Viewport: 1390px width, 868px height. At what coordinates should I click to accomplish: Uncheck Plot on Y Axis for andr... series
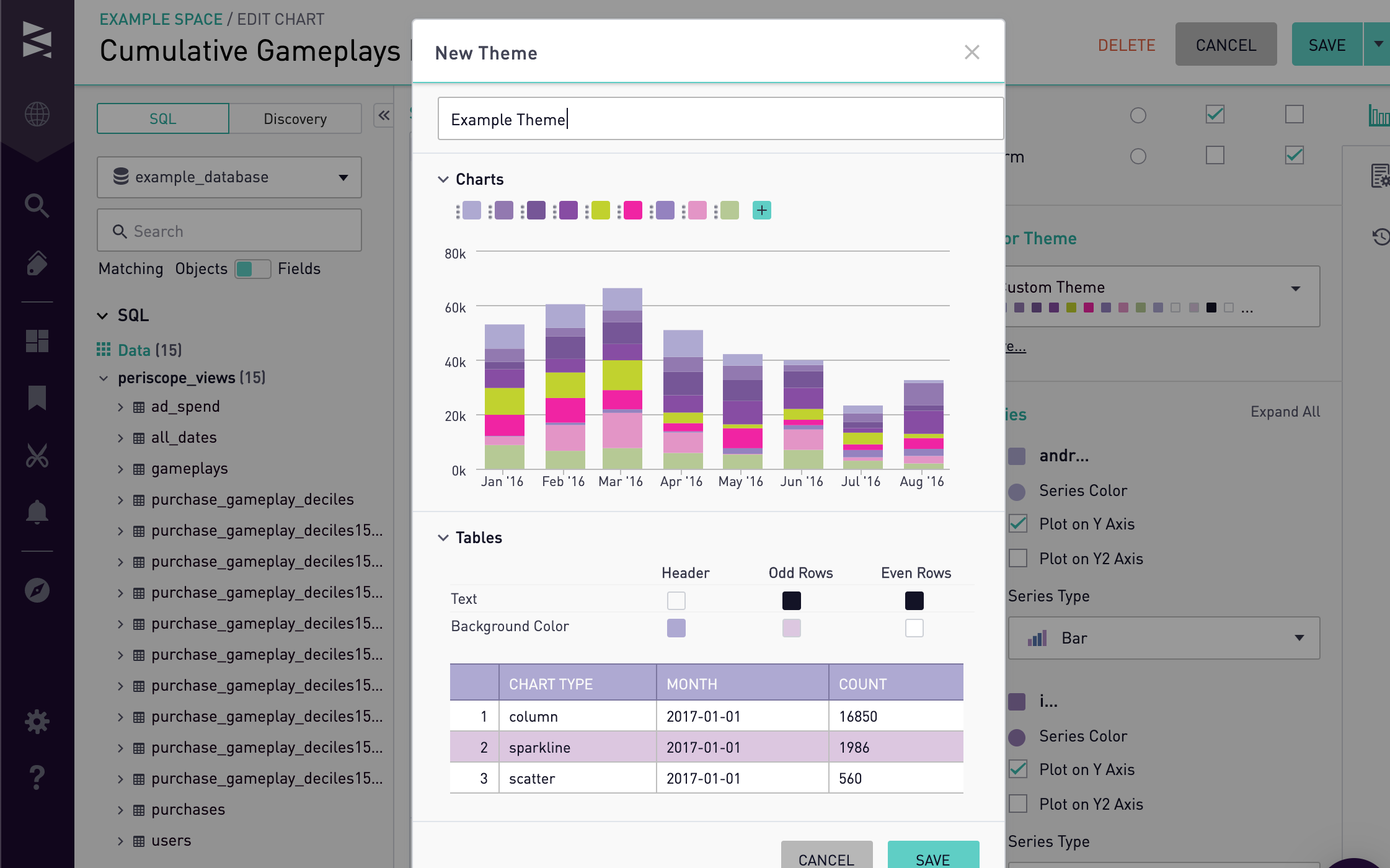point(1018,523)
